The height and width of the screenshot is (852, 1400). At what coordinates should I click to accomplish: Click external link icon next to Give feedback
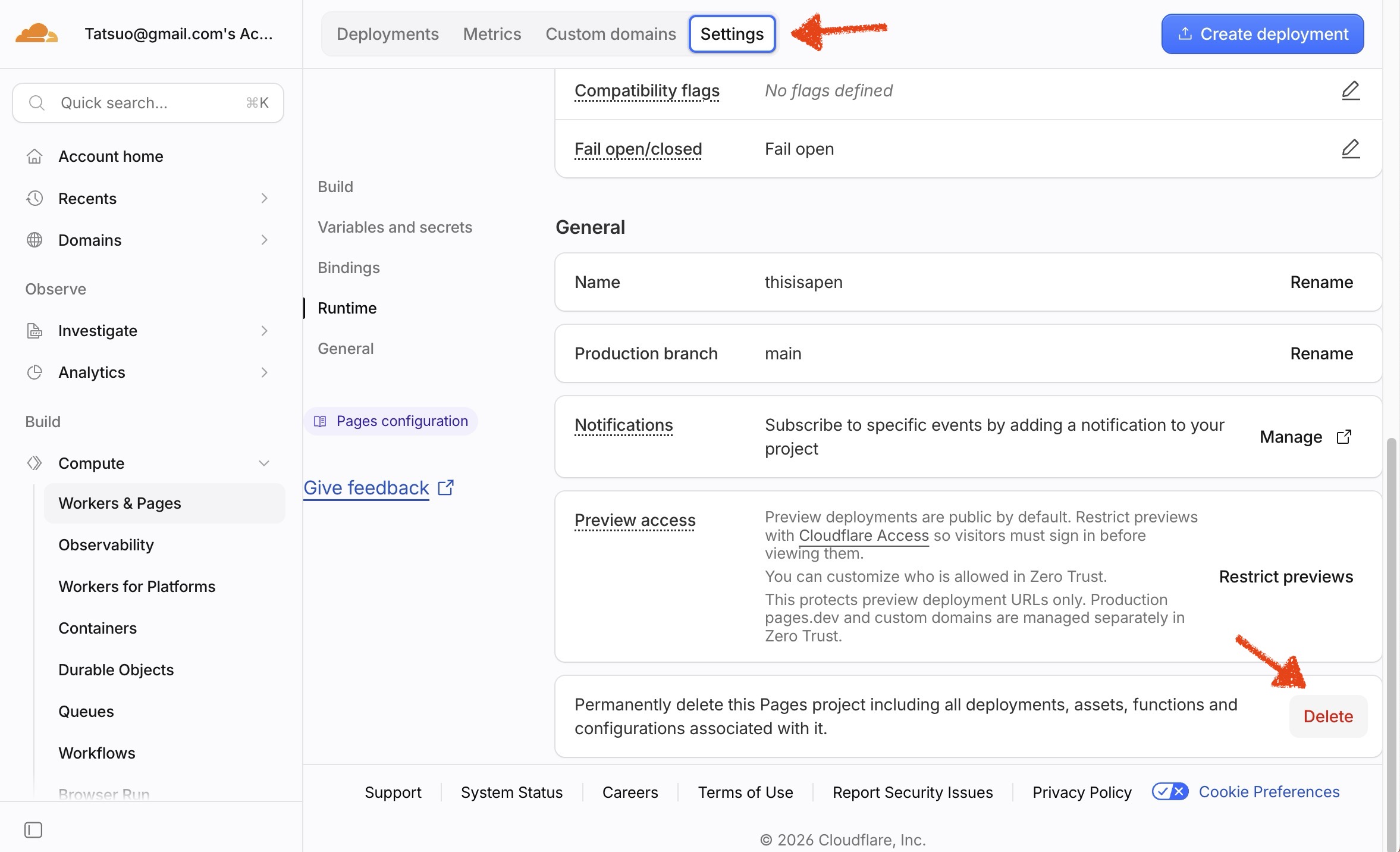[x=445, y=488]
